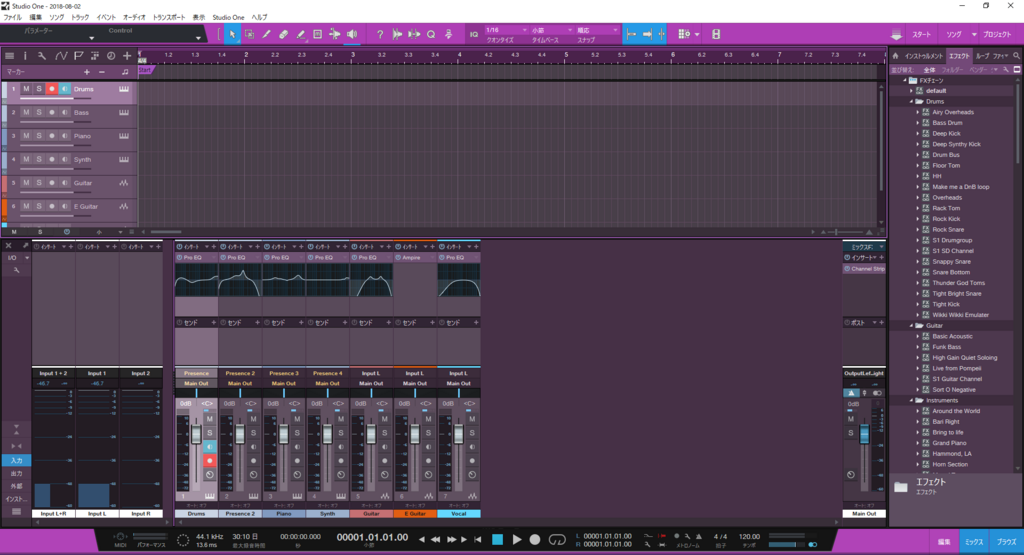Click the tempo value 120.00
Screen dimensions: 1024x555
pyautogui.click(x=749, y=536)
